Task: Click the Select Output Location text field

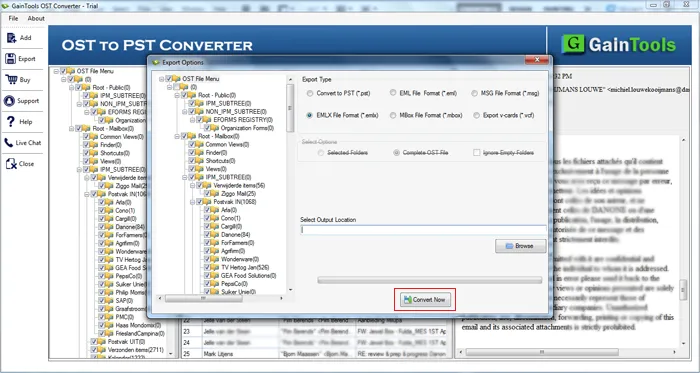Action: [x=423, y=230]
